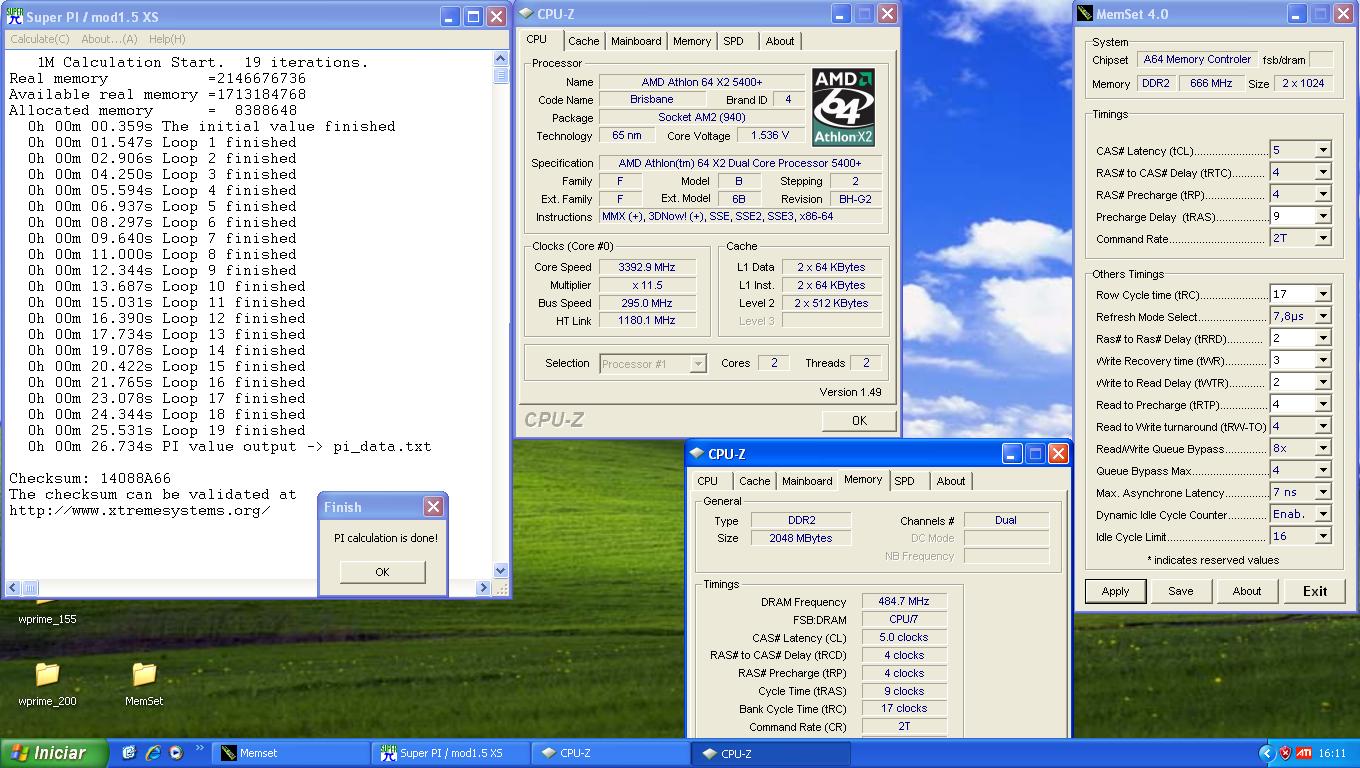Viewport: 1360px width, 768px height.
Task: Click About in MemSet
Action: click(x=1247, y=591)
